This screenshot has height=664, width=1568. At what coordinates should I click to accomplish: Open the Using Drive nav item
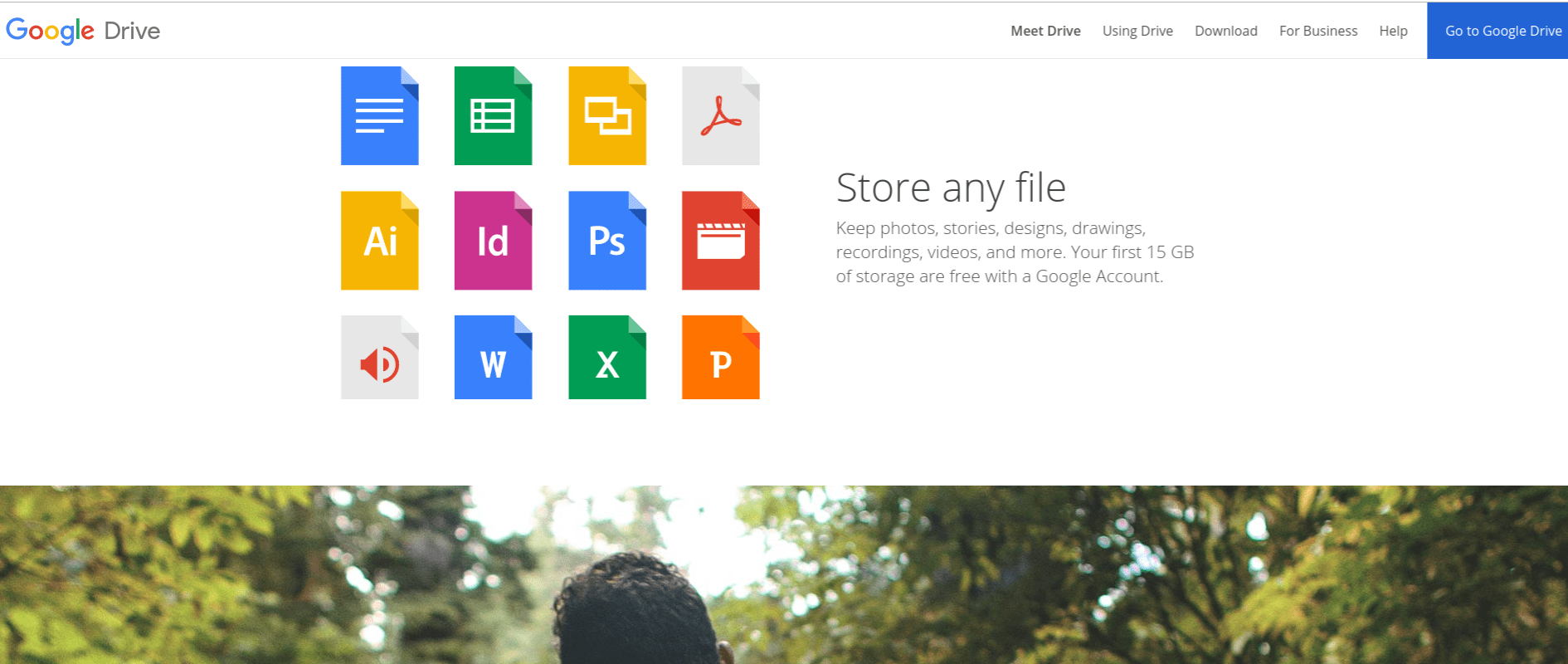1137,31
